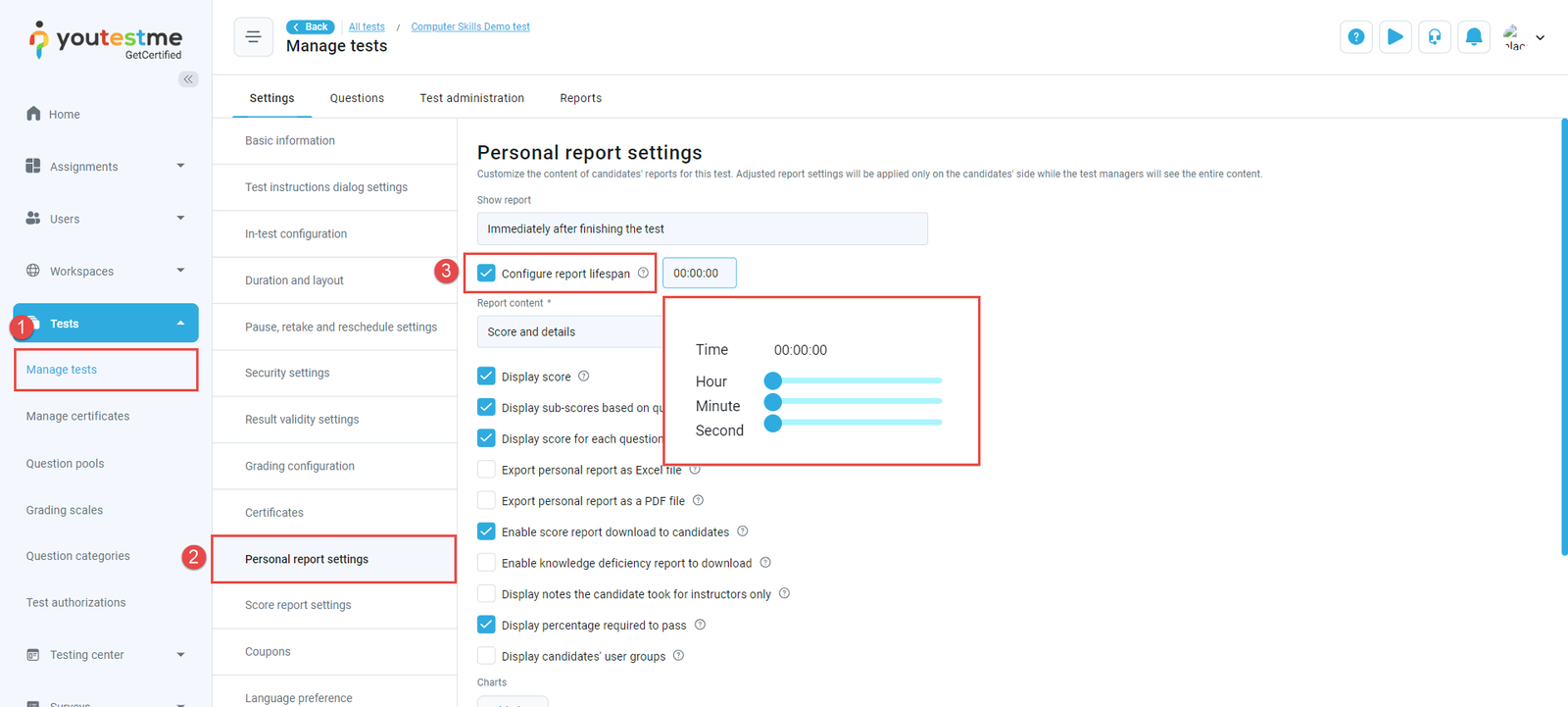Expand the Workspaces sidebar menu

pos(180,271)
